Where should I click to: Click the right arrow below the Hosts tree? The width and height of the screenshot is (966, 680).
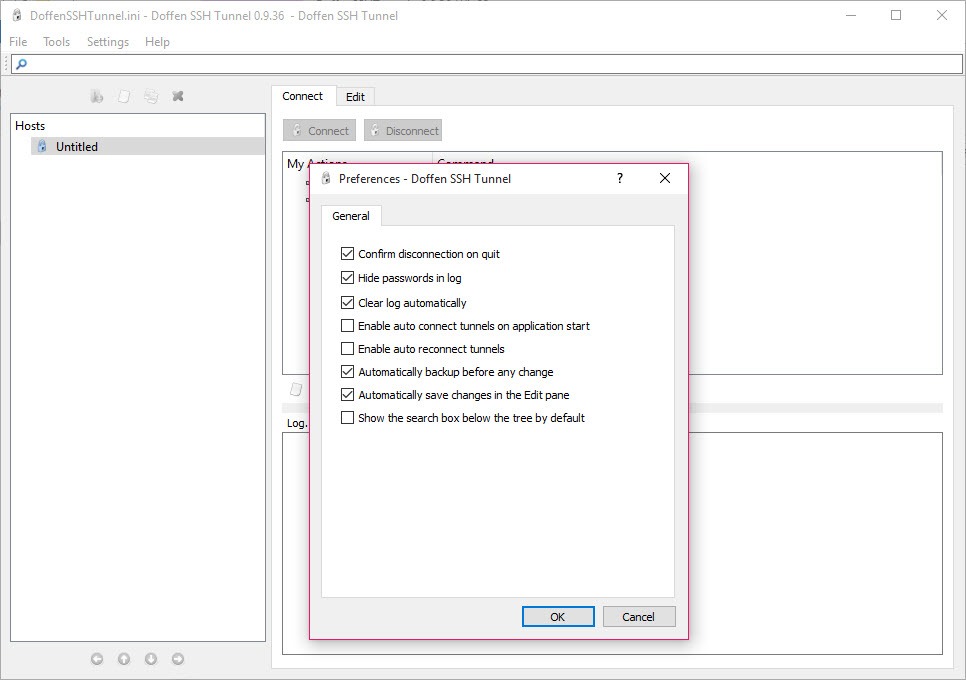click(x=178, y=659)
